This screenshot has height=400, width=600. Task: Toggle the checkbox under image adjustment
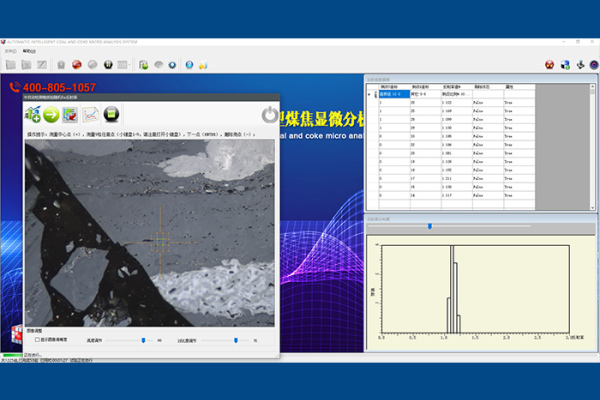[38, 340]
